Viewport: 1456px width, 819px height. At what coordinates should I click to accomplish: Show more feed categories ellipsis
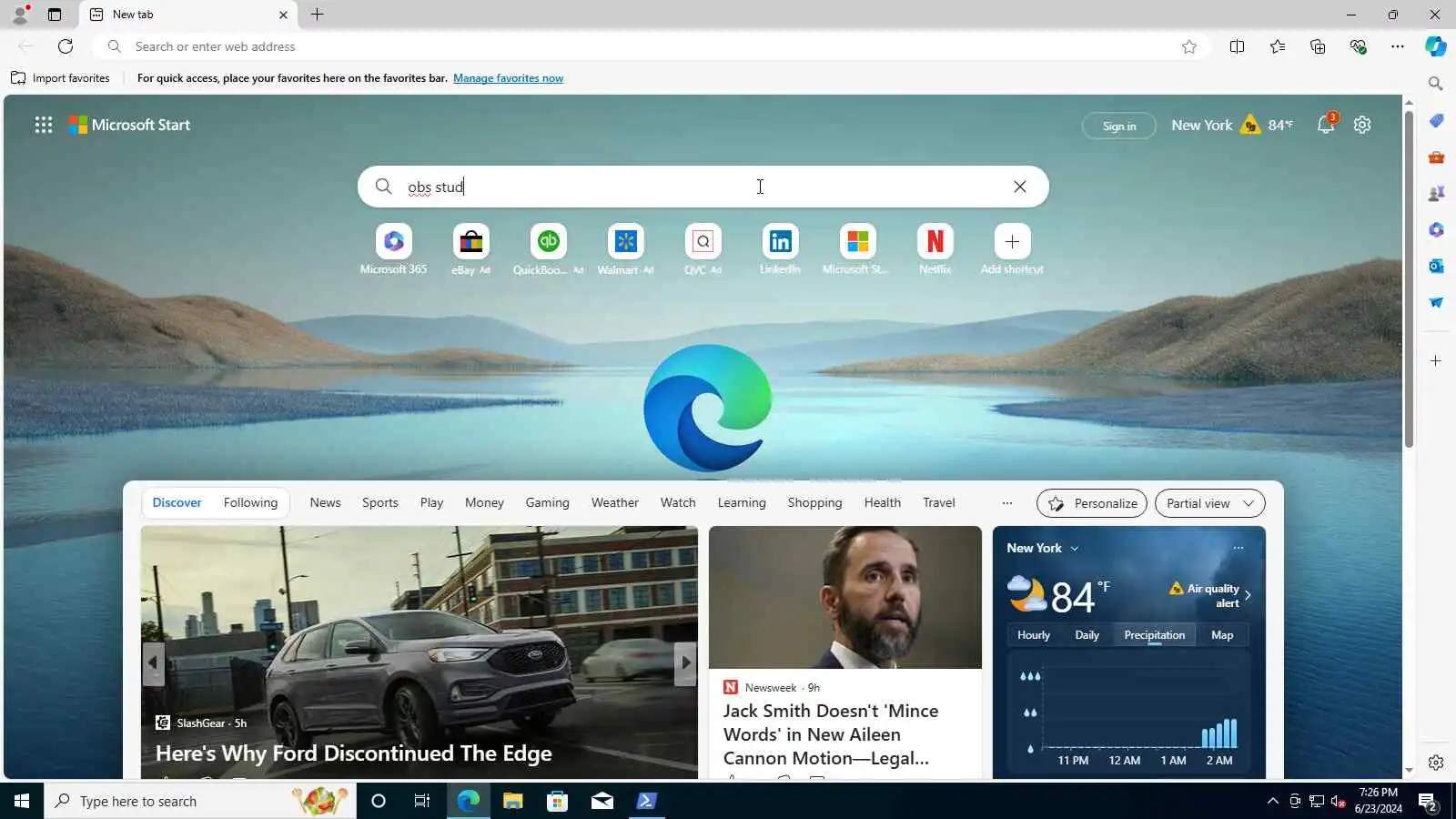point(1006,502)
